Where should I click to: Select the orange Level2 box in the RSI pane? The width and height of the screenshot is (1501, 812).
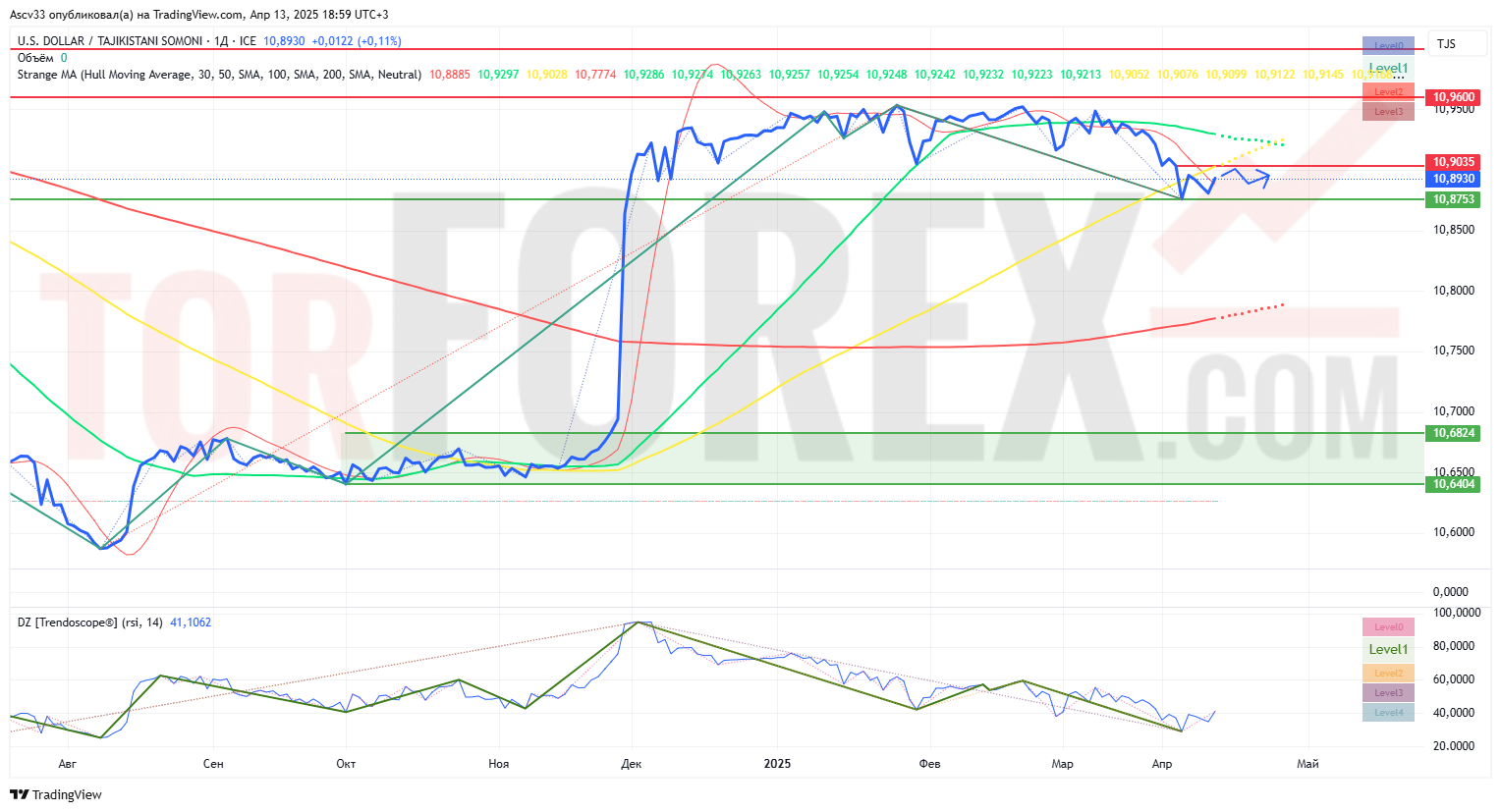click(1388, 673)
